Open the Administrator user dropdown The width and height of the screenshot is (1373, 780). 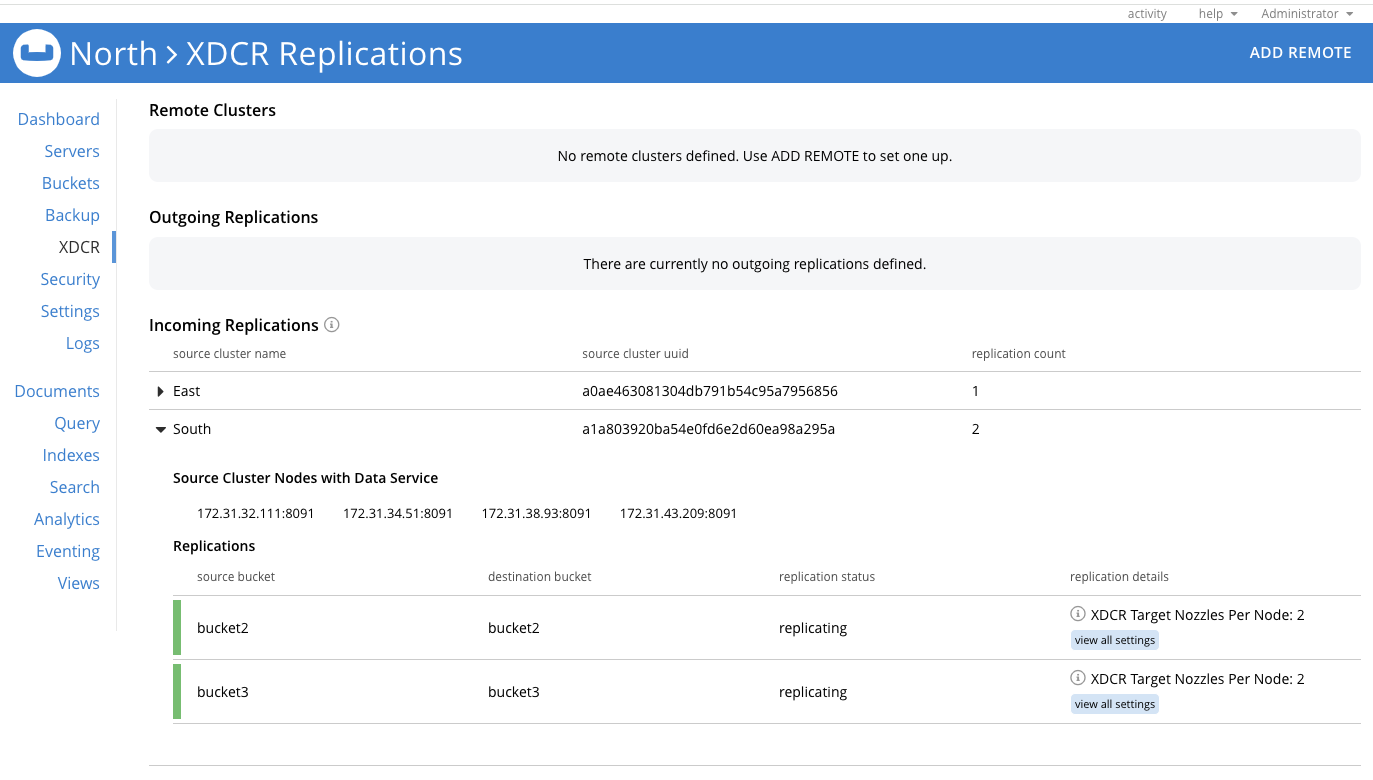[1306, 14]
